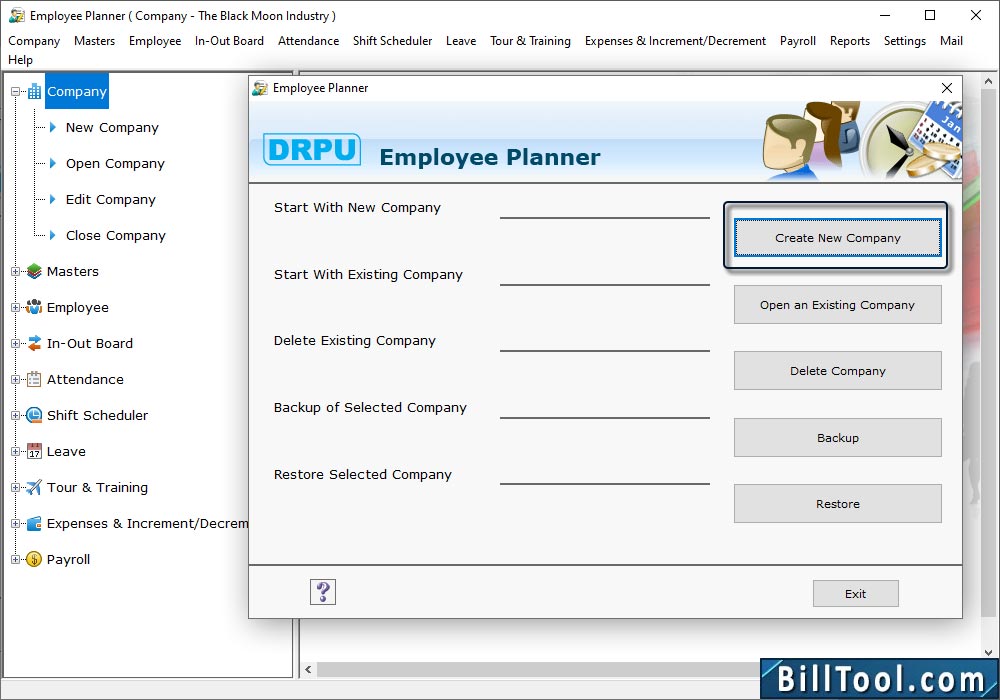Open the Mail menu
Screen dimensions: 1000x700
coord(951,41)
